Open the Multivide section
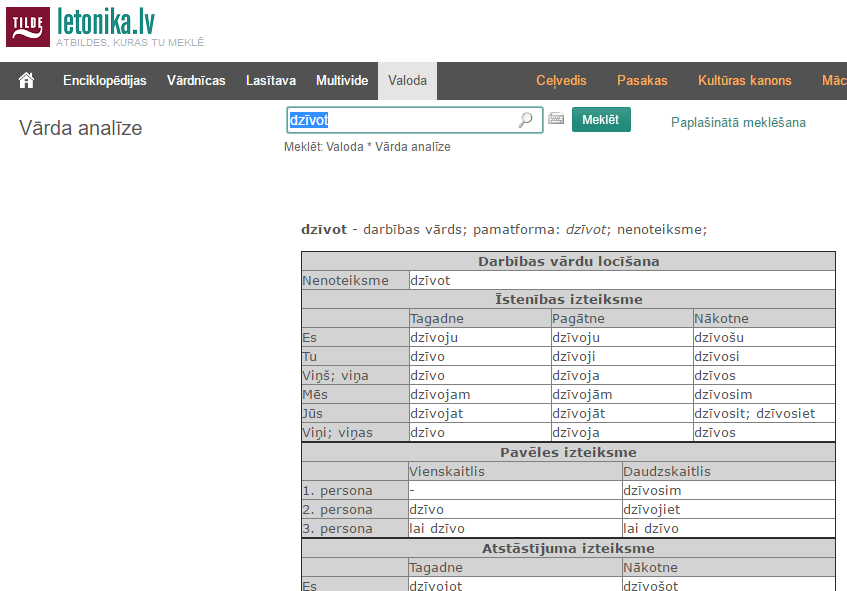This screenshot has width=847, height=591. pyautogui.click(x=341, y=80)
